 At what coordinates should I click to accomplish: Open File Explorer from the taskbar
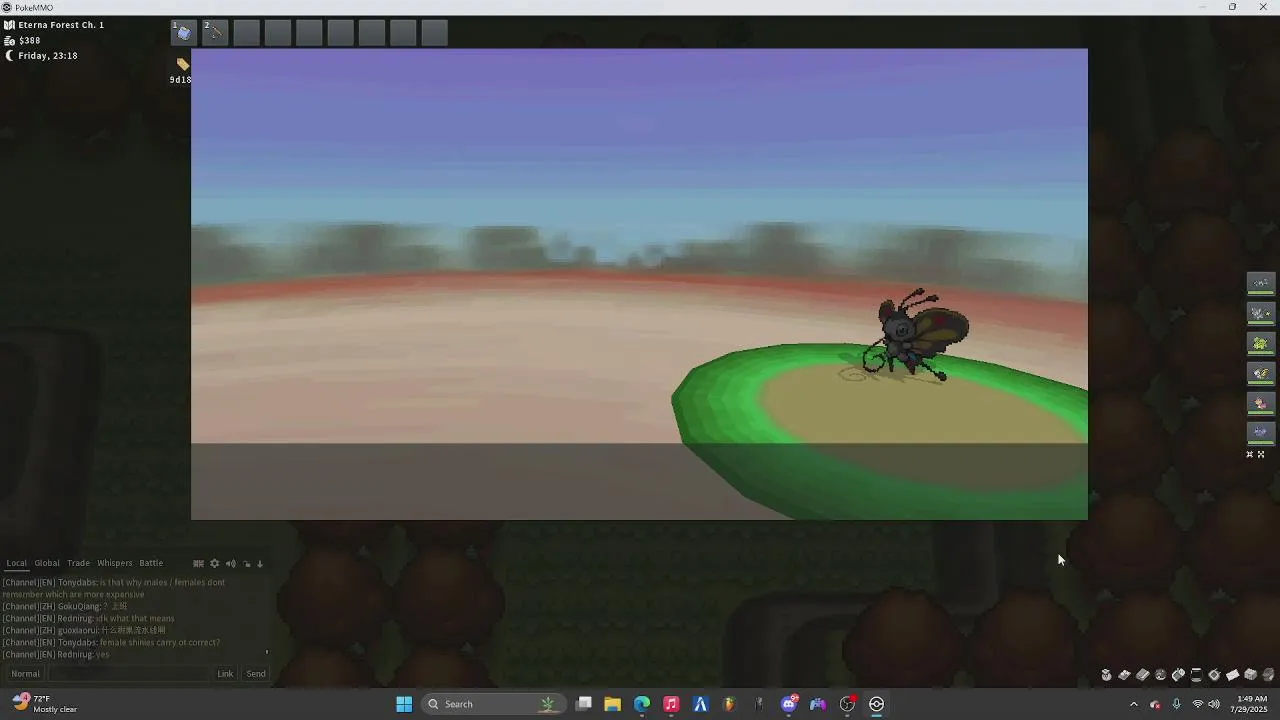click(612, 704)
